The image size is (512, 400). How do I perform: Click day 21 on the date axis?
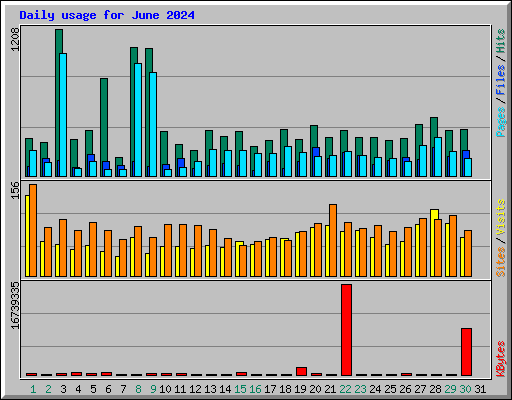(x=330, y=389)
